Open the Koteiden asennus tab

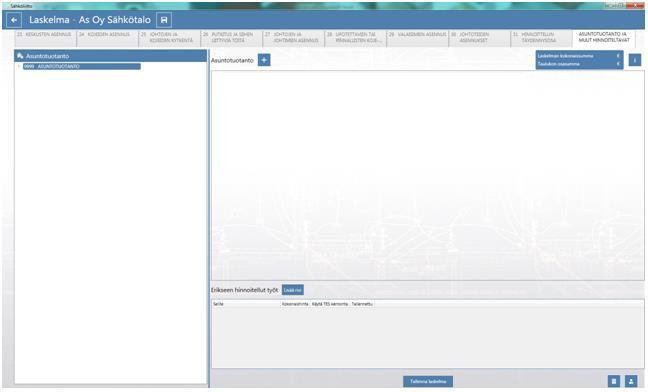pyautogui.click(x=107, y=38)
